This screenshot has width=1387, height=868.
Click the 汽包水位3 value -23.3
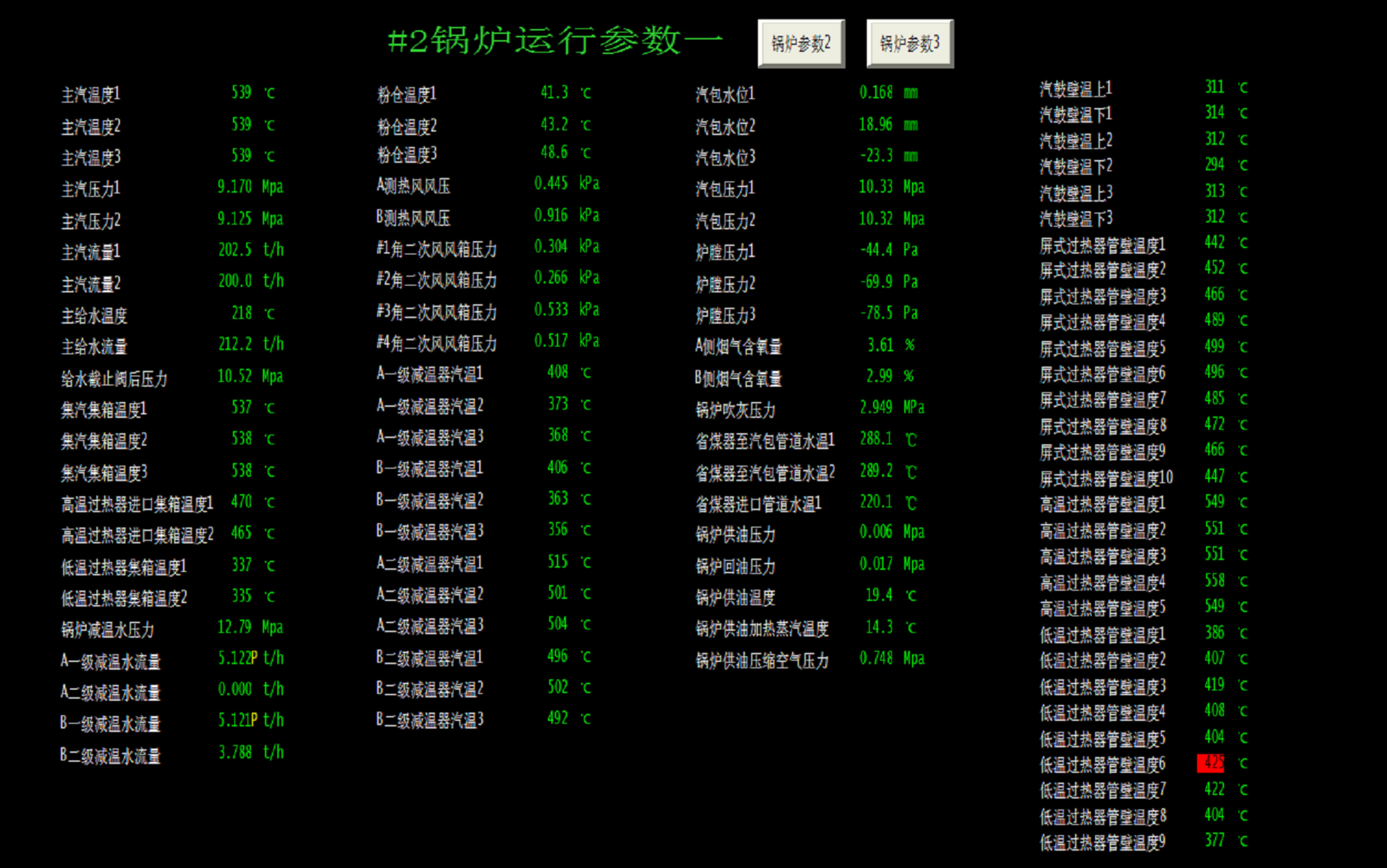(x=877, y=155)
